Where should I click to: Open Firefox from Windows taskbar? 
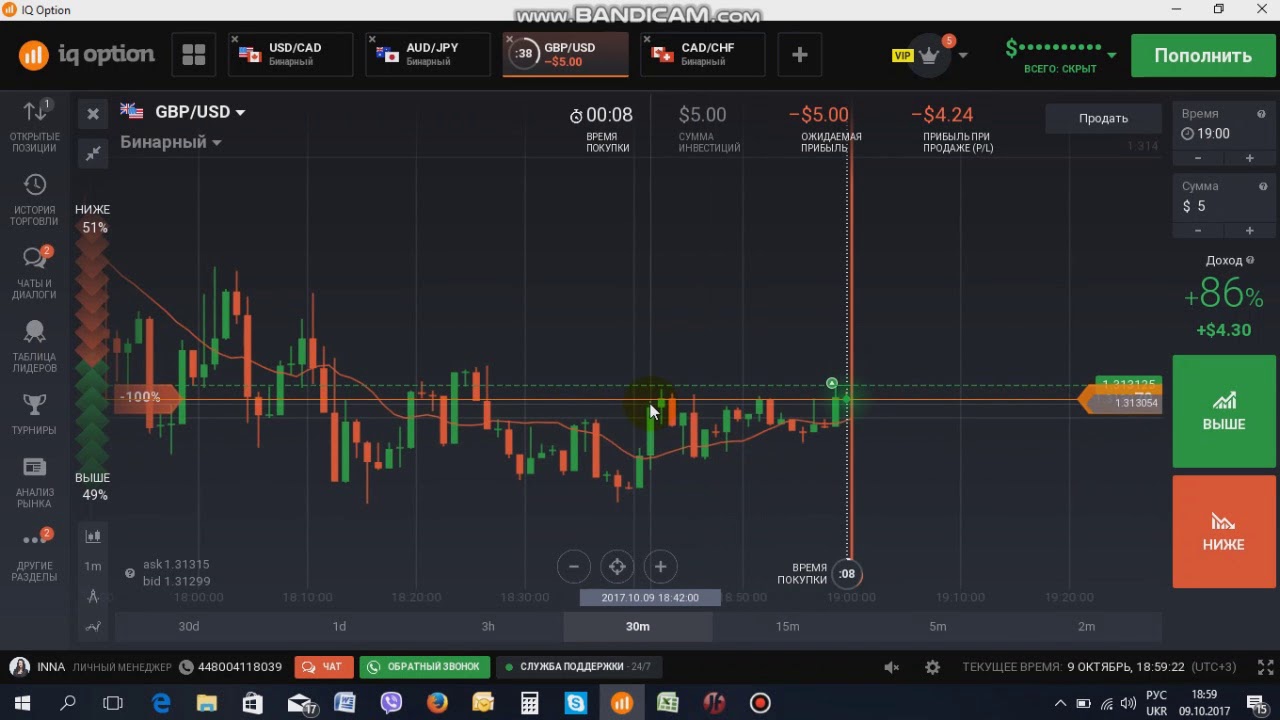point(437,703)
